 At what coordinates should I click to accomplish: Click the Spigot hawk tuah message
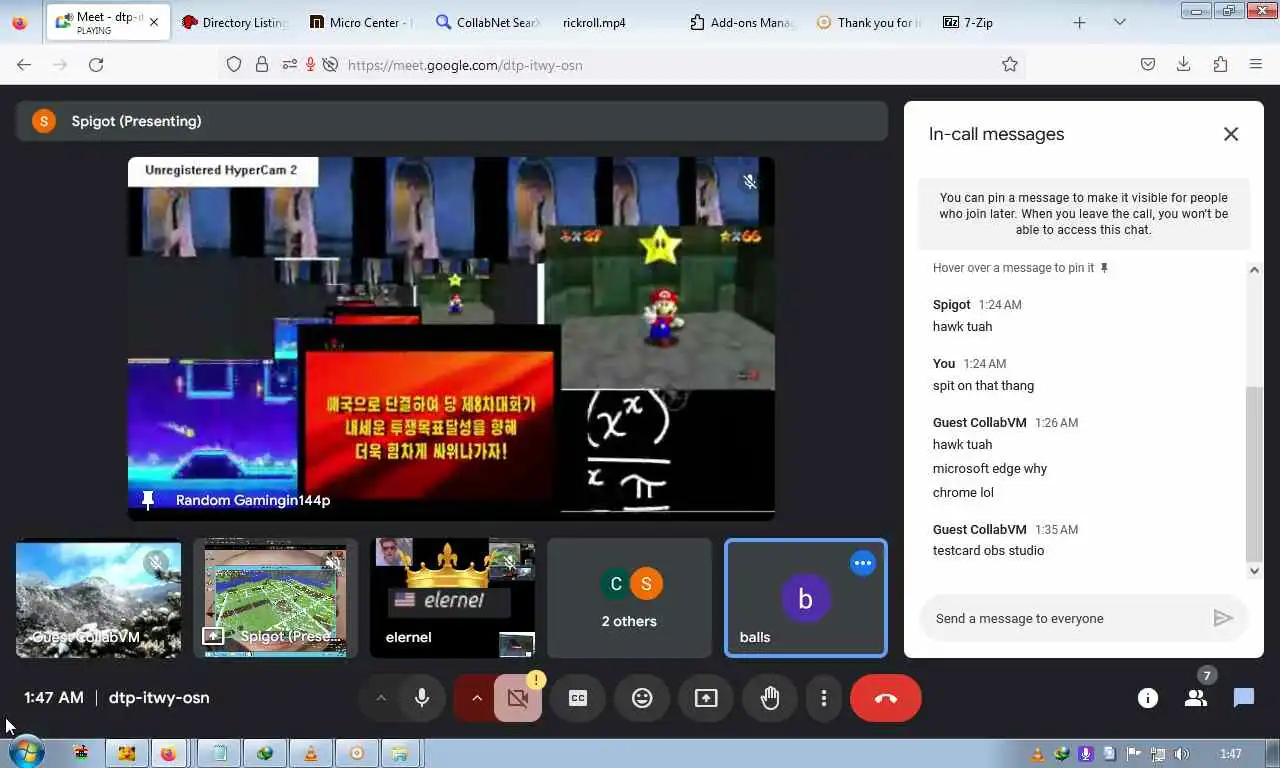point(962,326)
